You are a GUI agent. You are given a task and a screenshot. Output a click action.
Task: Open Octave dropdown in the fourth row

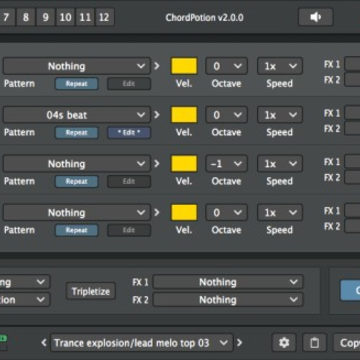(226, 213)
